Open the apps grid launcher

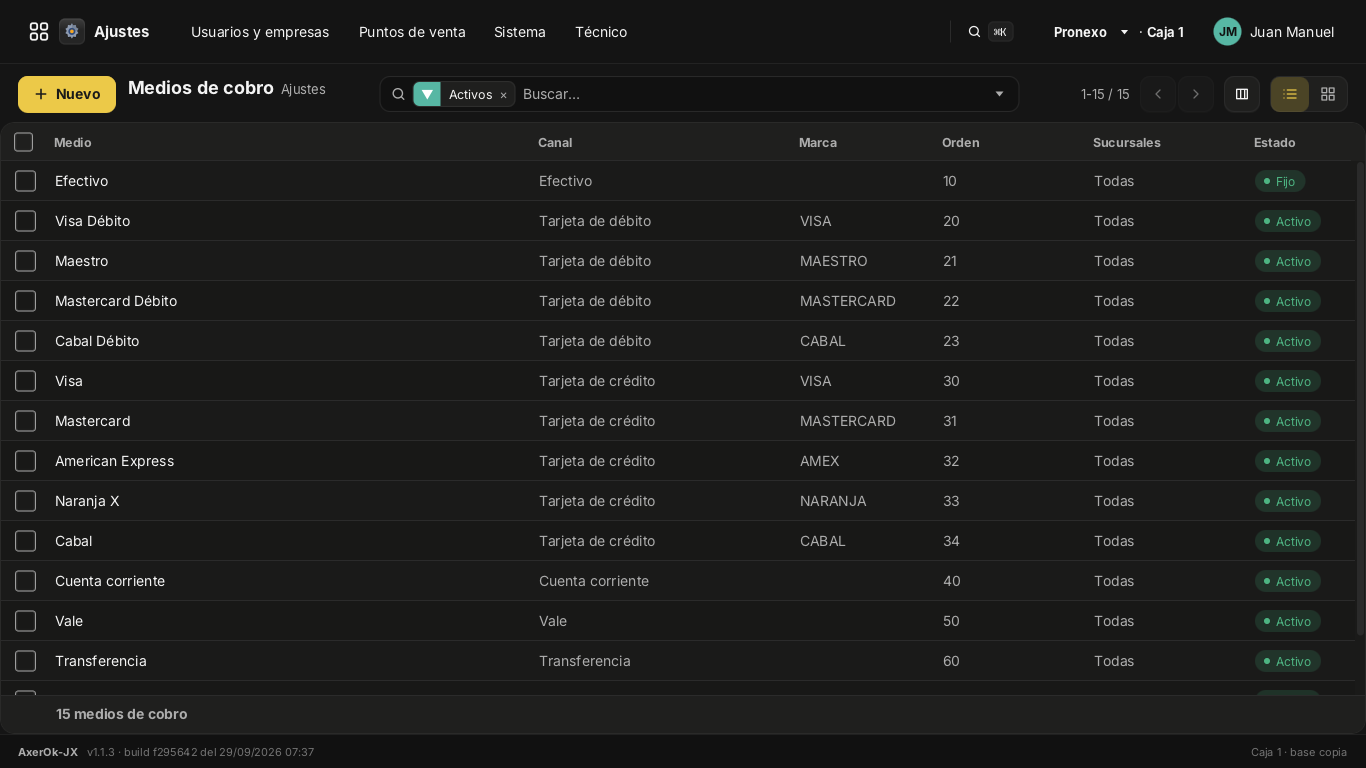pyautogui.click(x=39, y=32)
